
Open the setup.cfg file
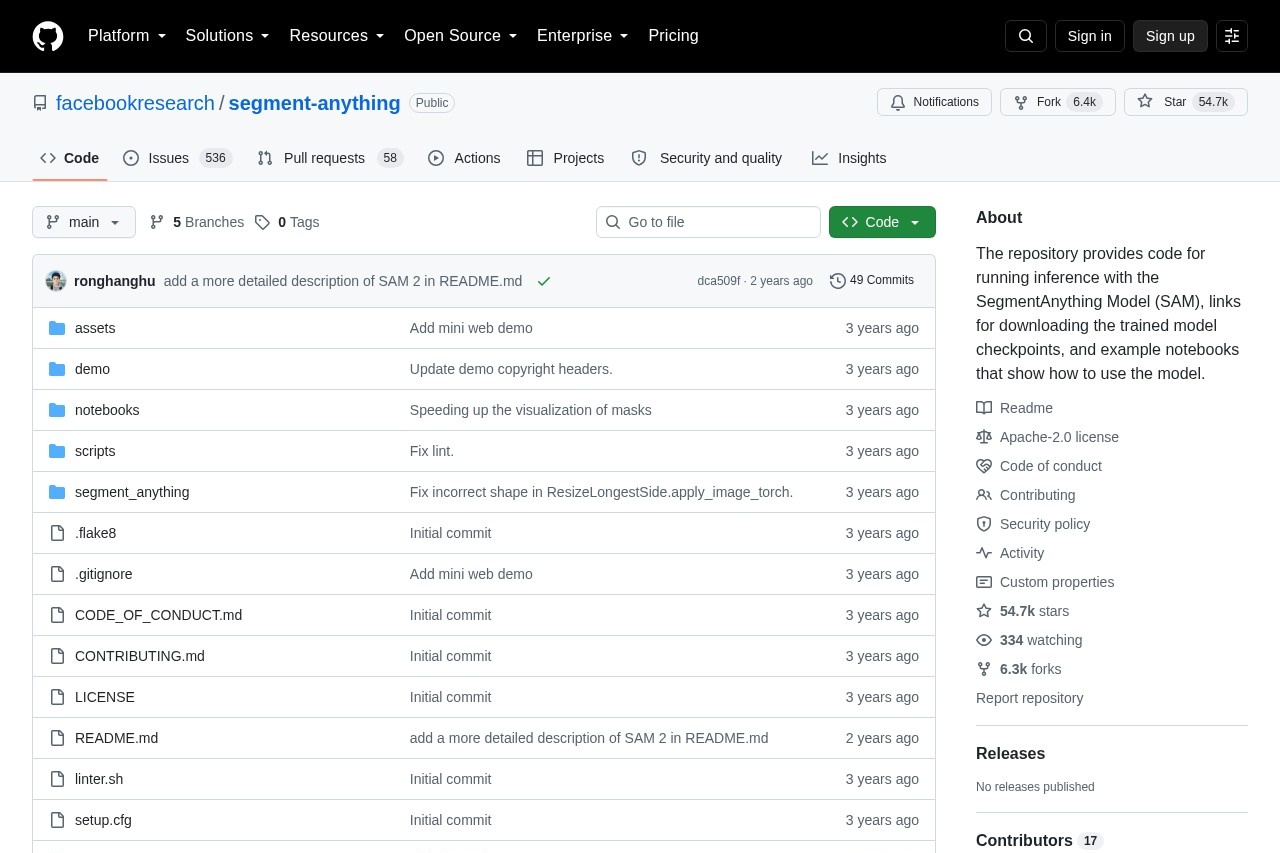coord(103,820)
